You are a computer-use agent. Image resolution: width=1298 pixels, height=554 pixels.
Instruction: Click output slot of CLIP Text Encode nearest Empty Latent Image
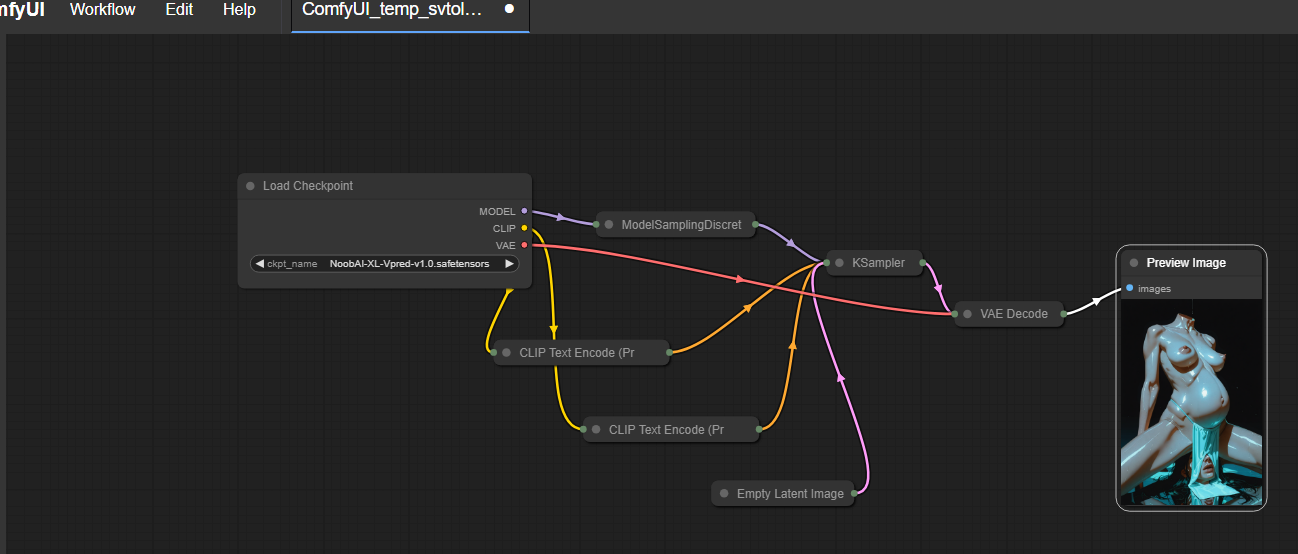click(x=758, y=430)
